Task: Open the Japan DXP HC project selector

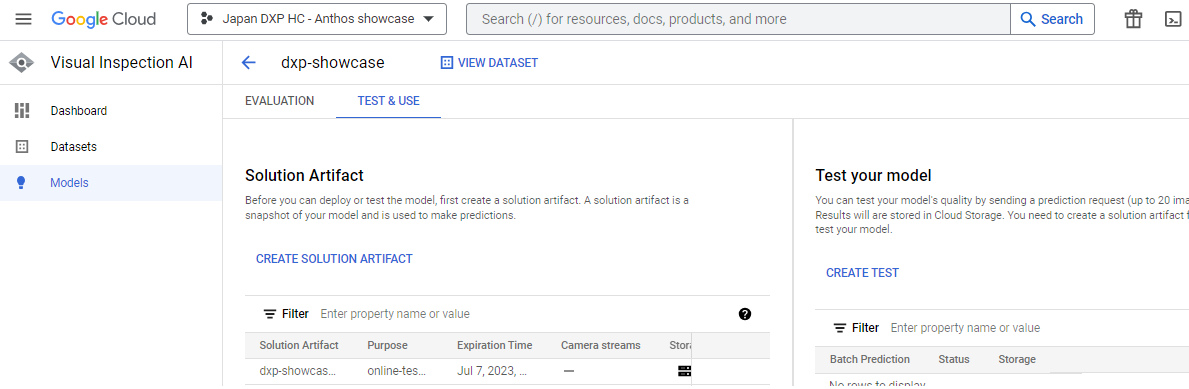Action: click(317, 19)
